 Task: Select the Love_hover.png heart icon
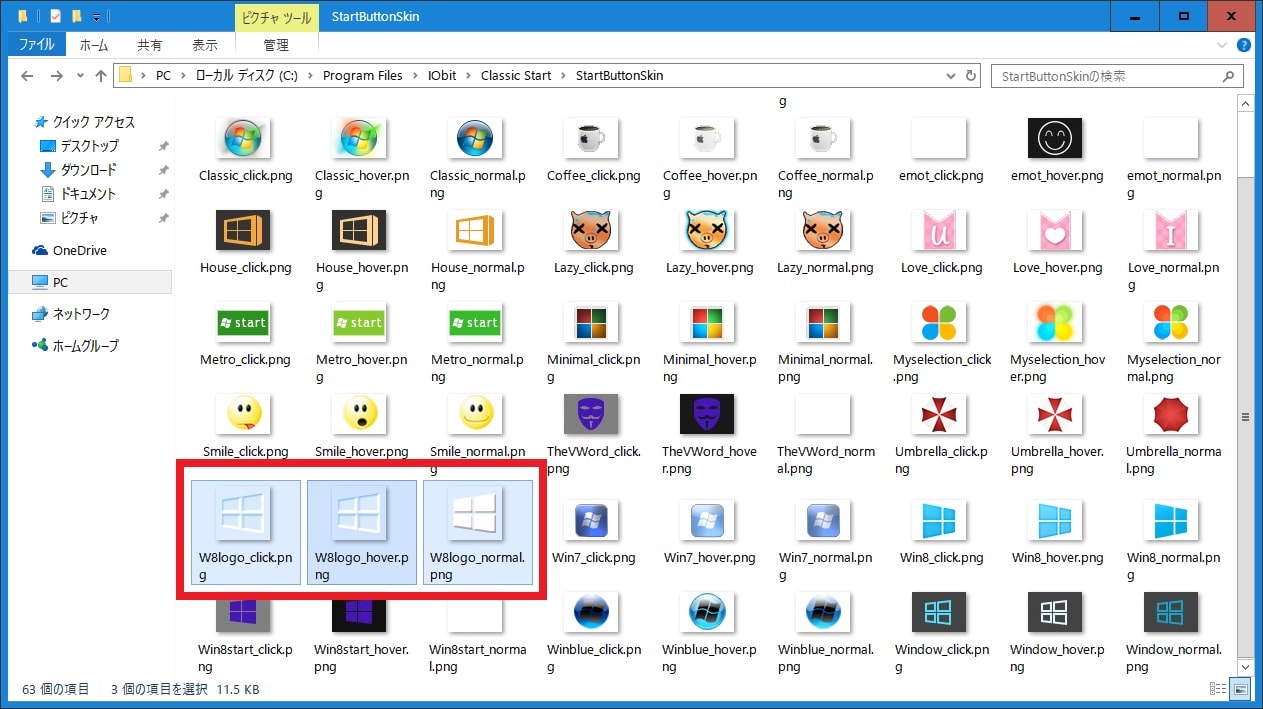1055,230
